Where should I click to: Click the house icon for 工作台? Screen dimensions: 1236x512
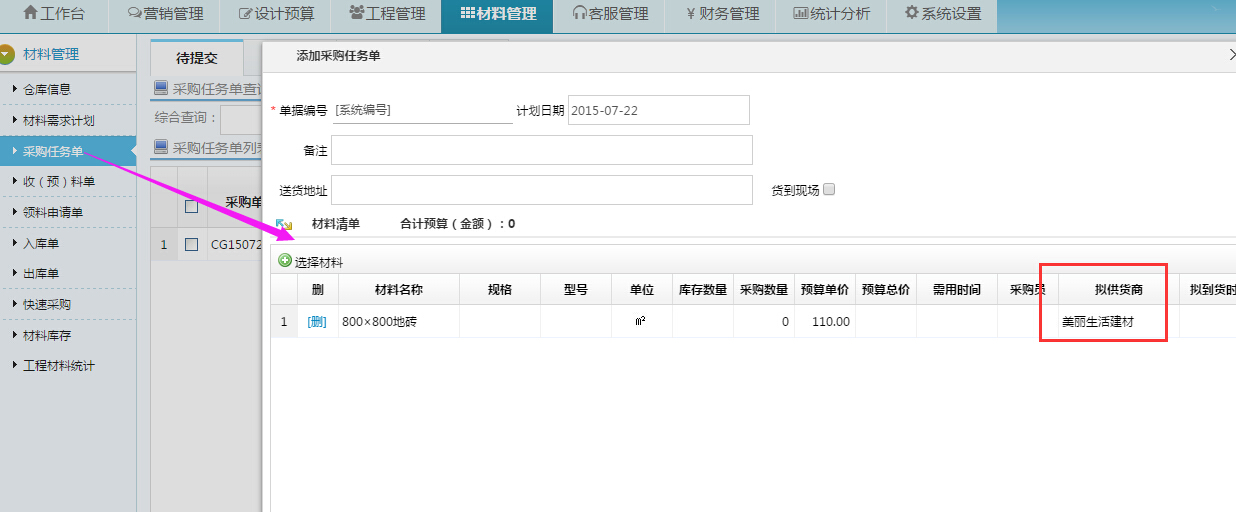point(30,14)
